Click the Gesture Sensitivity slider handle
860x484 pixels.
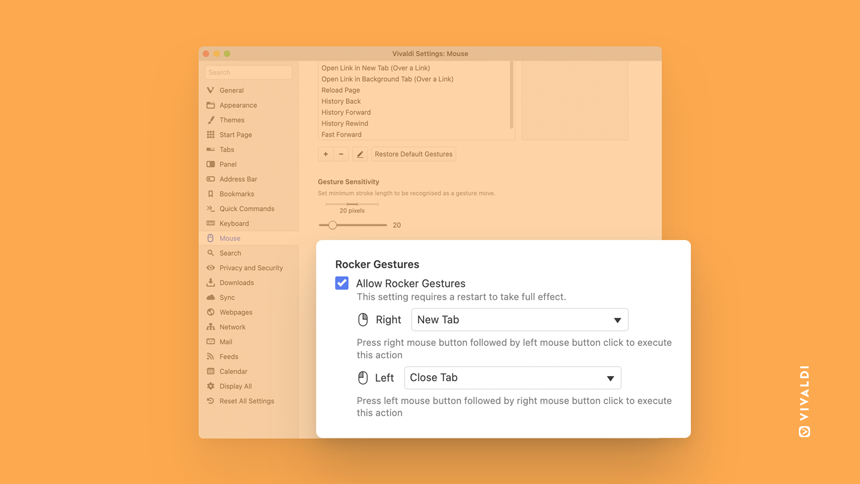click(332, 225)
